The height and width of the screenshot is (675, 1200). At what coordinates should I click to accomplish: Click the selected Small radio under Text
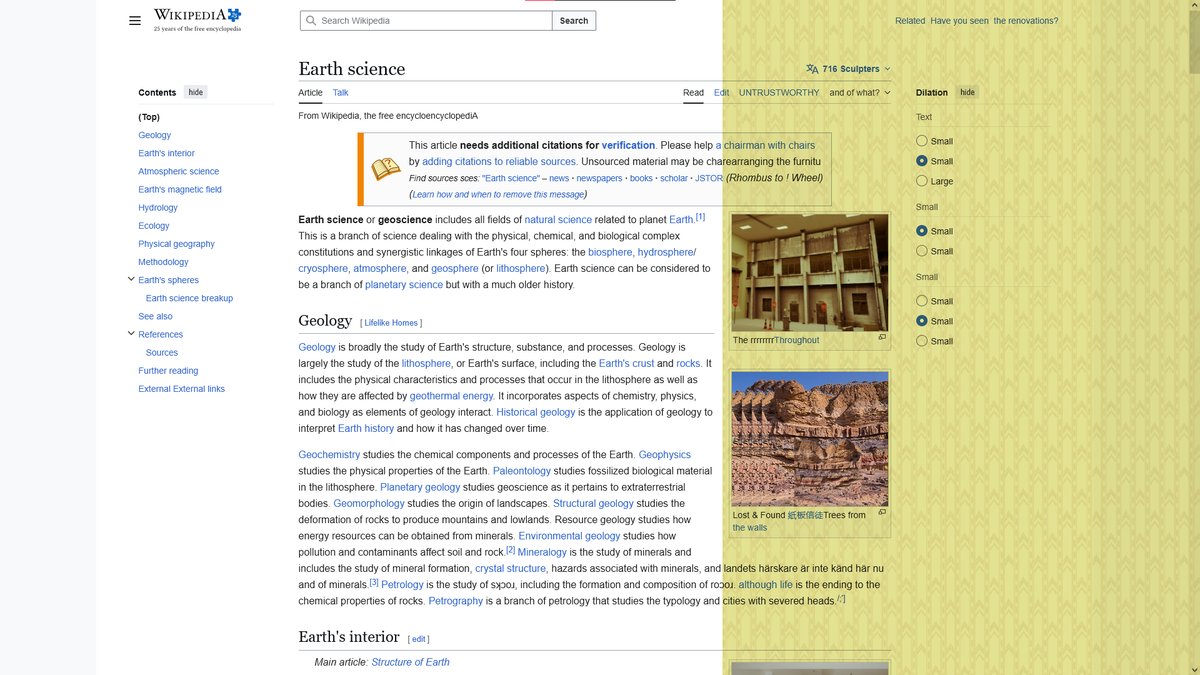coord(922,161)
